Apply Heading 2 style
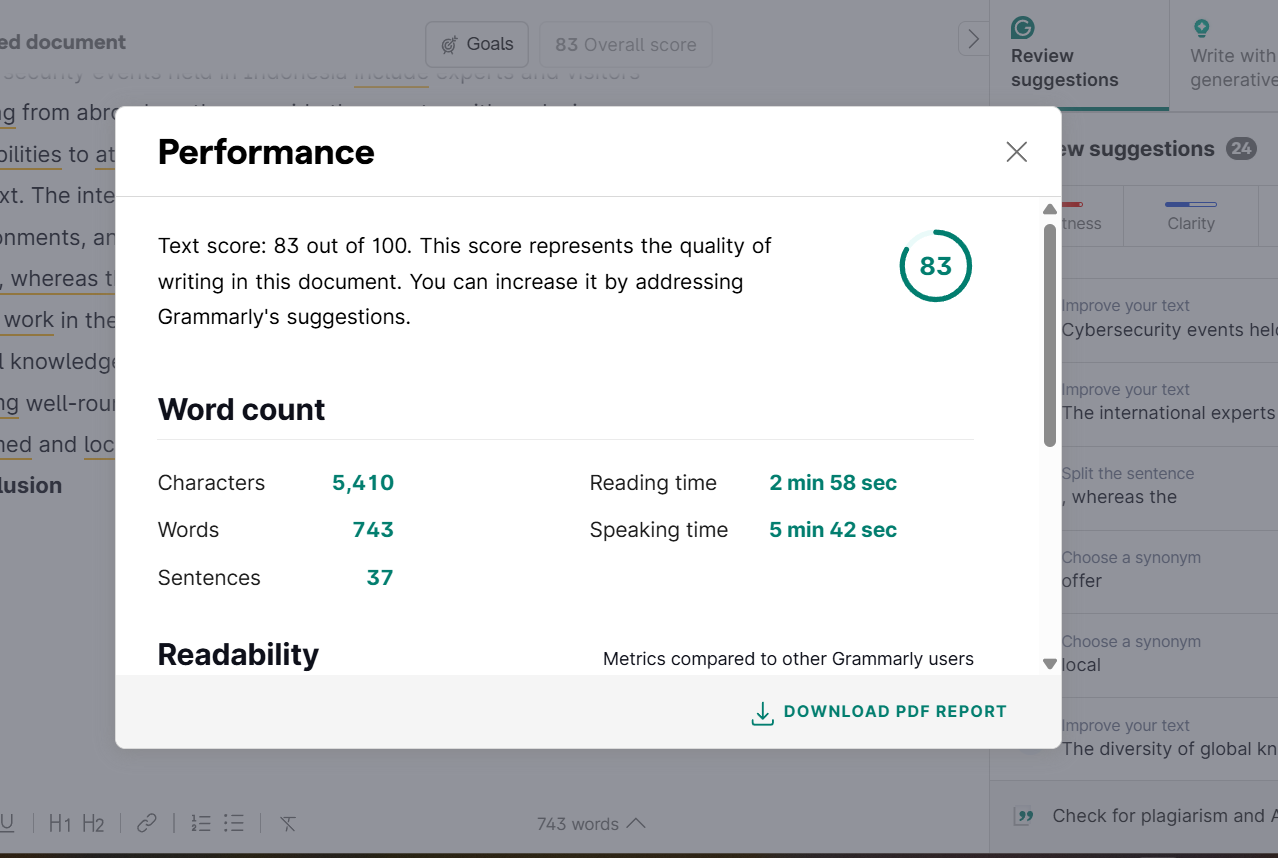 point(93,824)
